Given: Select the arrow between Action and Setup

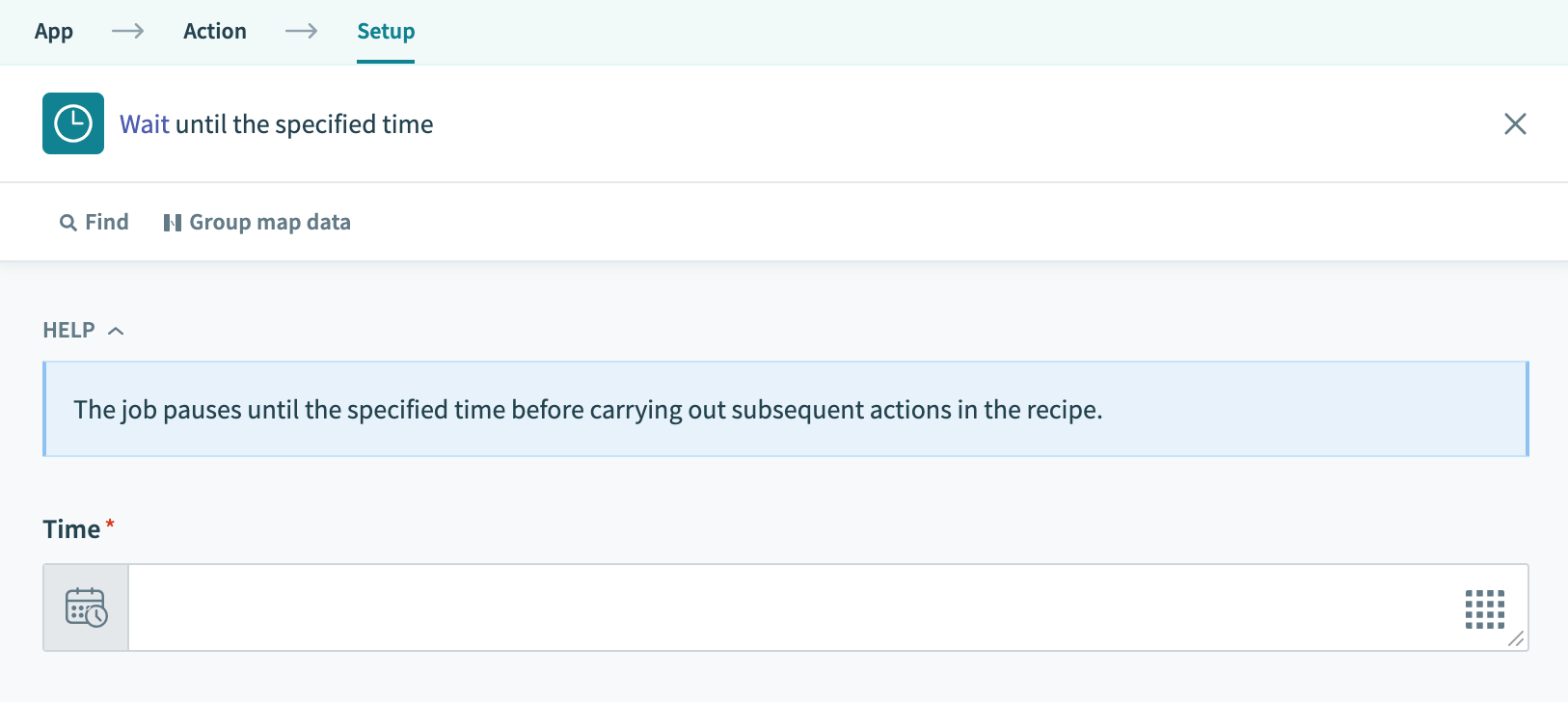Looking at the screenshot, I should point(302,31).
